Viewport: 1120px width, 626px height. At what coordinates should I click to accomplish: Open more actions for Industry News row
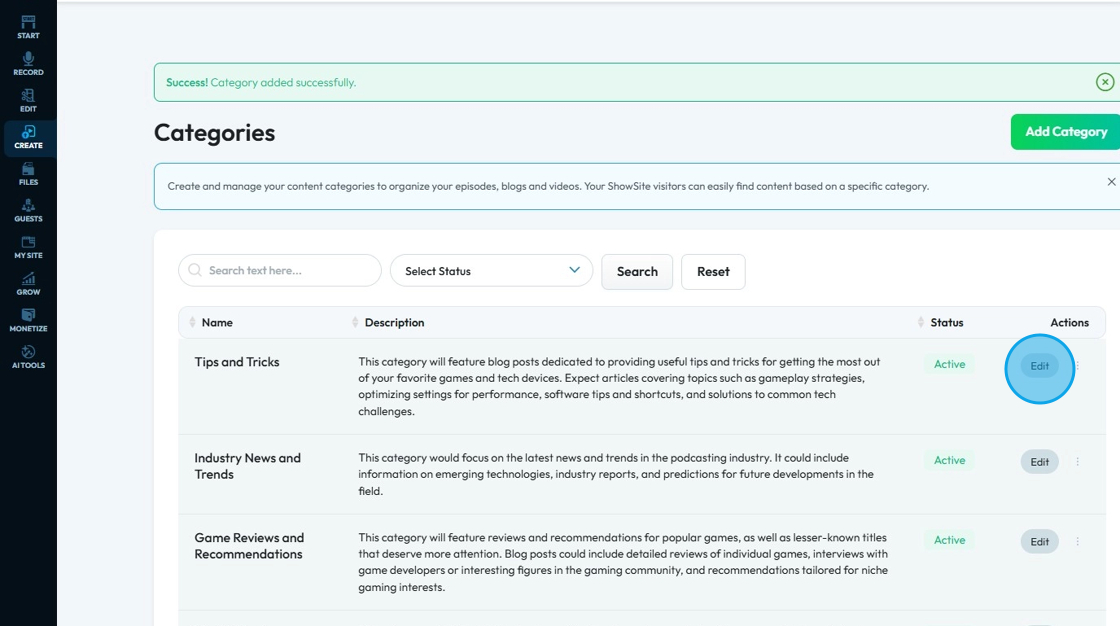[1077, 462]
